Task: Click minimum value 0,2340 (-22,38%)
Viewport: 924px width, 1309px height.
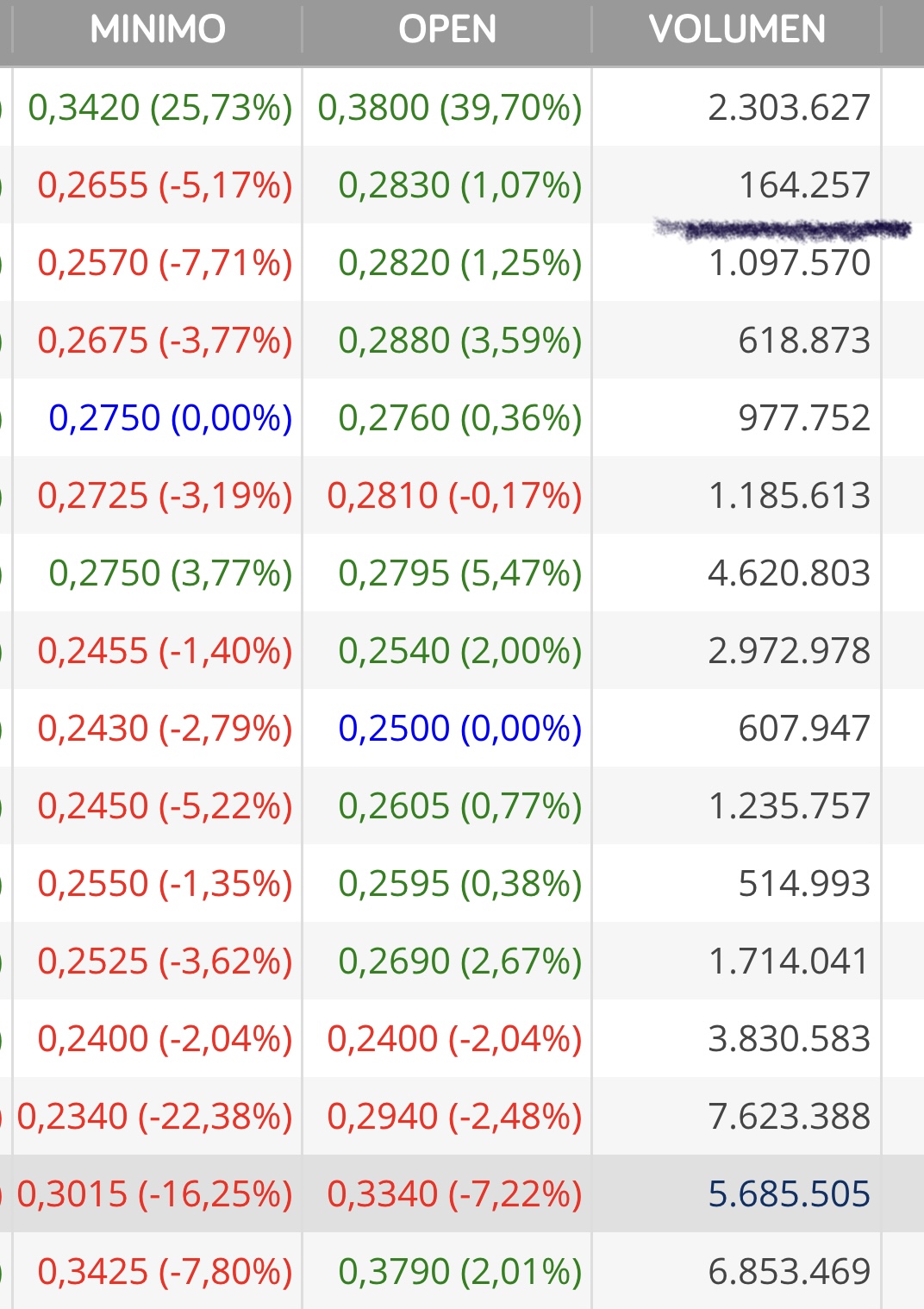Action: (155, 1117)
